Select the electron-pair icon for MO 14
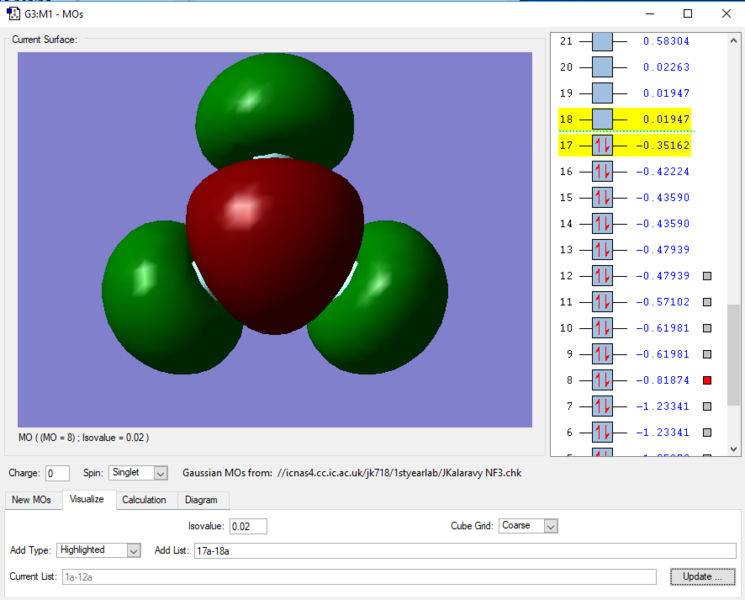Viewport: 745px width, 600px height. click(x=602, y=224)
